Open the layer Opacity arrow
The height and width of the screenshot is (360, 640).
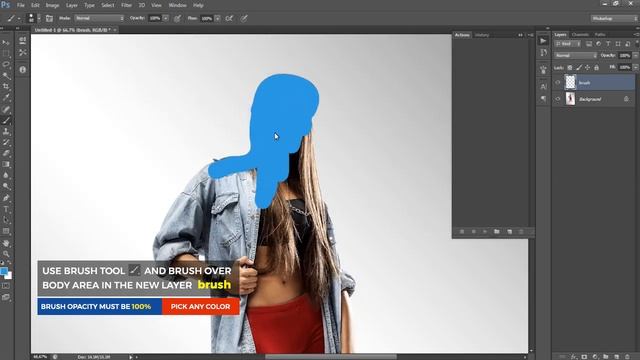click(x=636, y=56)
